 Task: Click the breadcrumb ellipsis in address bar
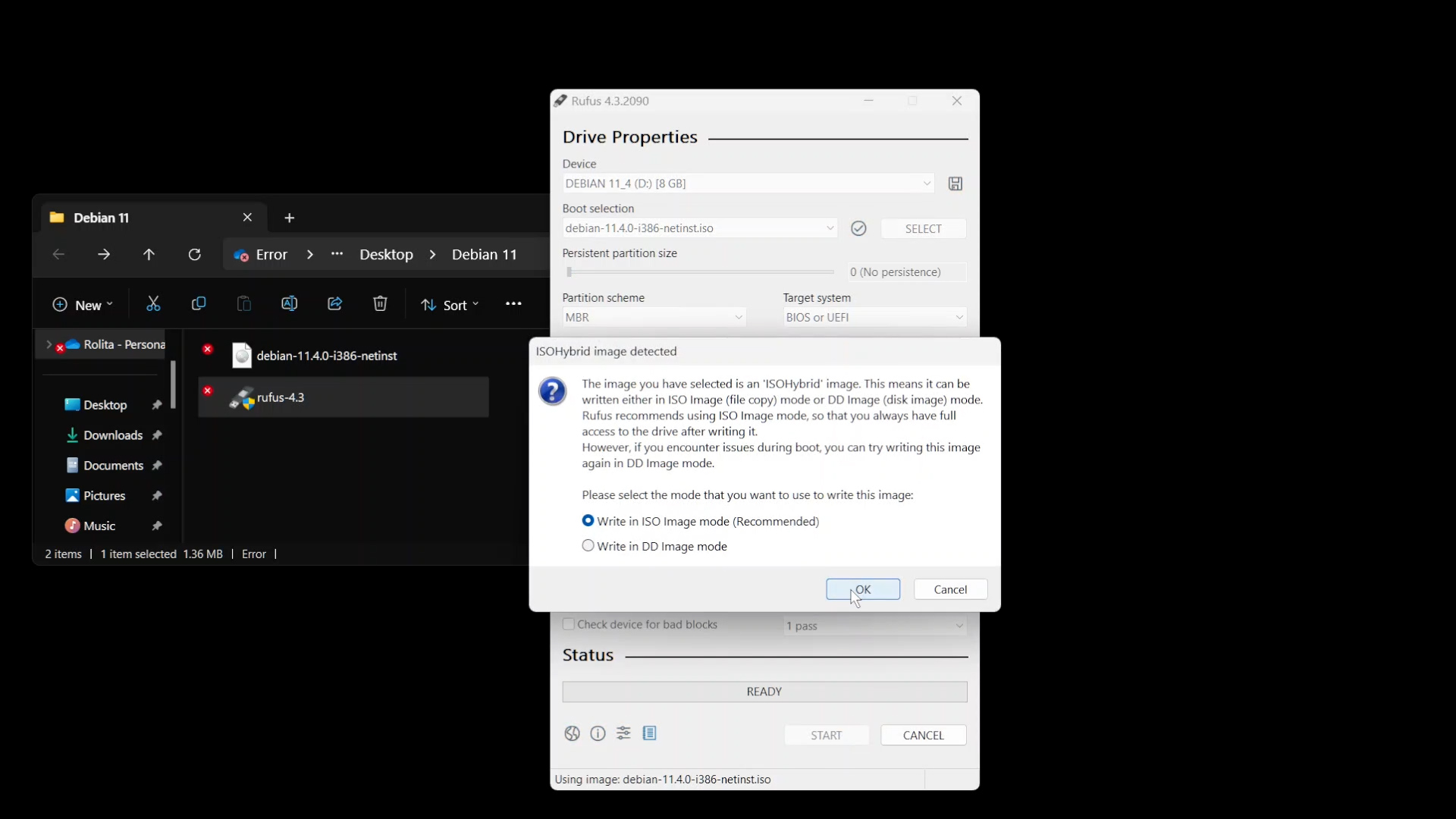(x=337, y=254)
